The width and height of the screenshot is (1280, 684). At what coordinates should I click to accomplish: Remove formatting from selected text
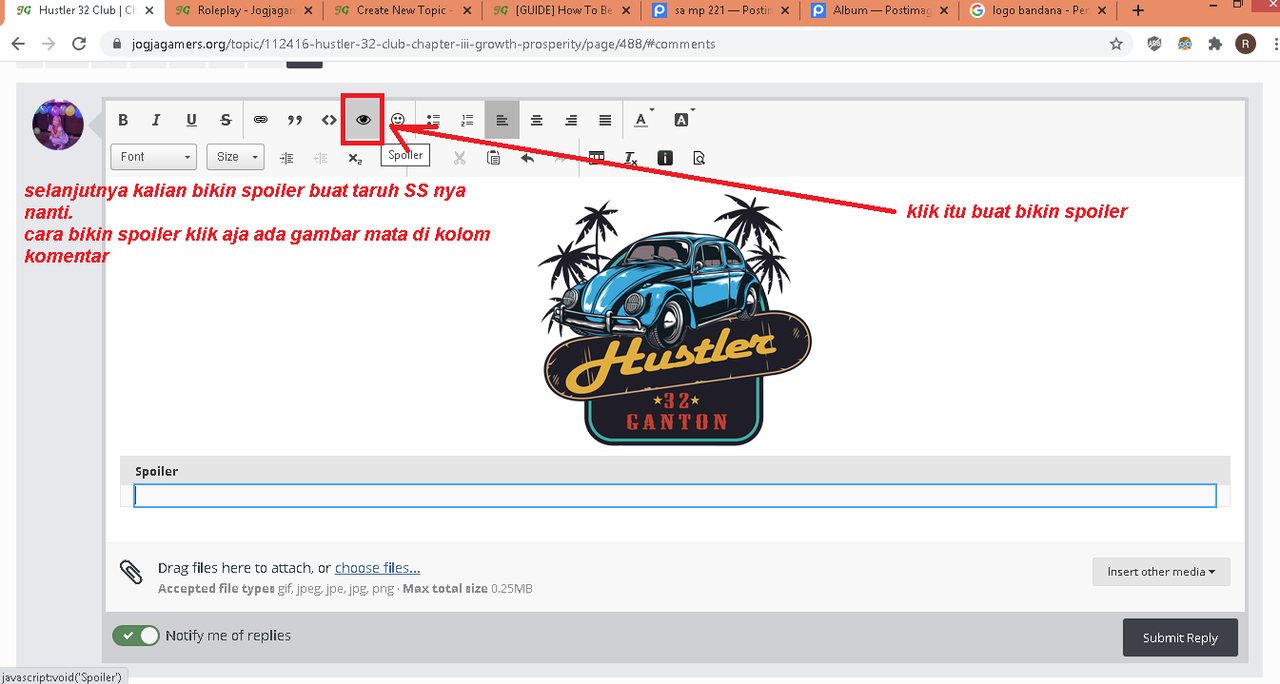(631, 158)
